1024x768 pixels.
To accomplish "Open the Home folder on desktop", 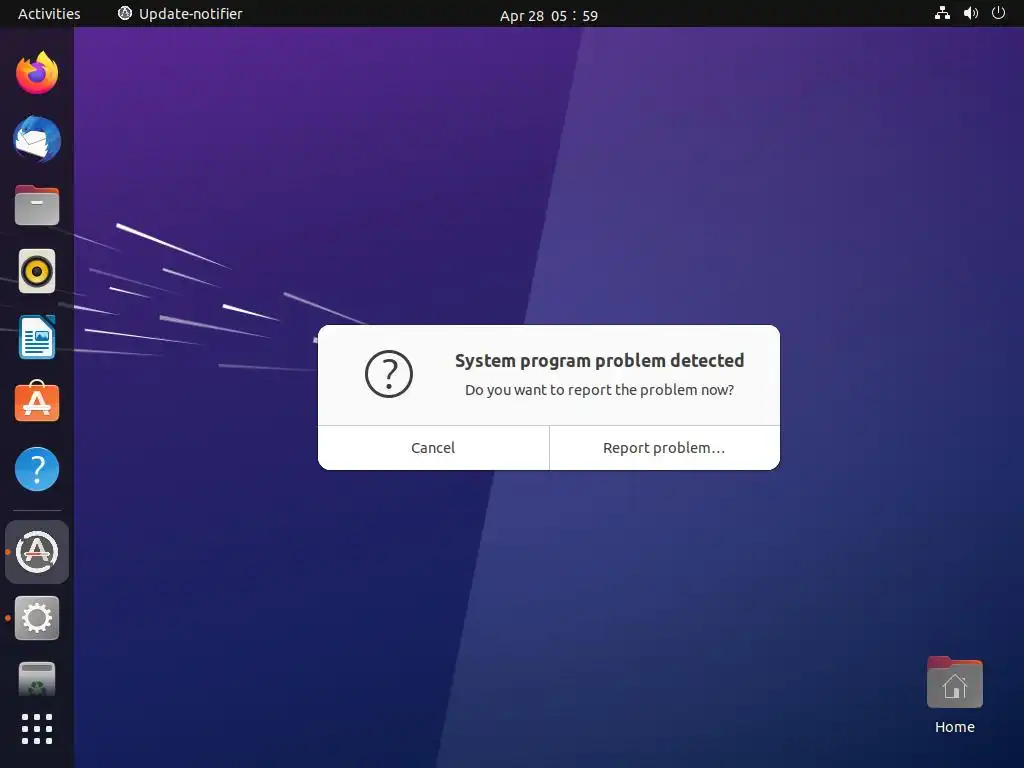I will pyautogui.click(x=954, y=682).
